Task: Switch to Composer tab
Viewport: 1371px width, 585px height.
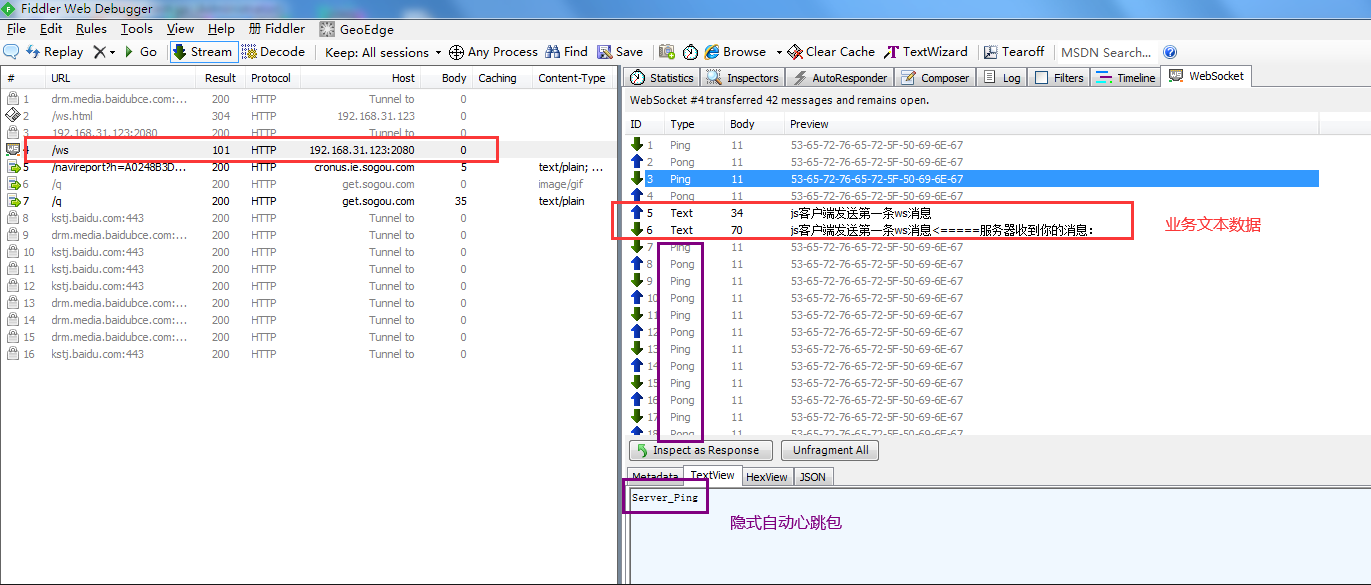Action: pyautogui.click(x=935, y=78)
